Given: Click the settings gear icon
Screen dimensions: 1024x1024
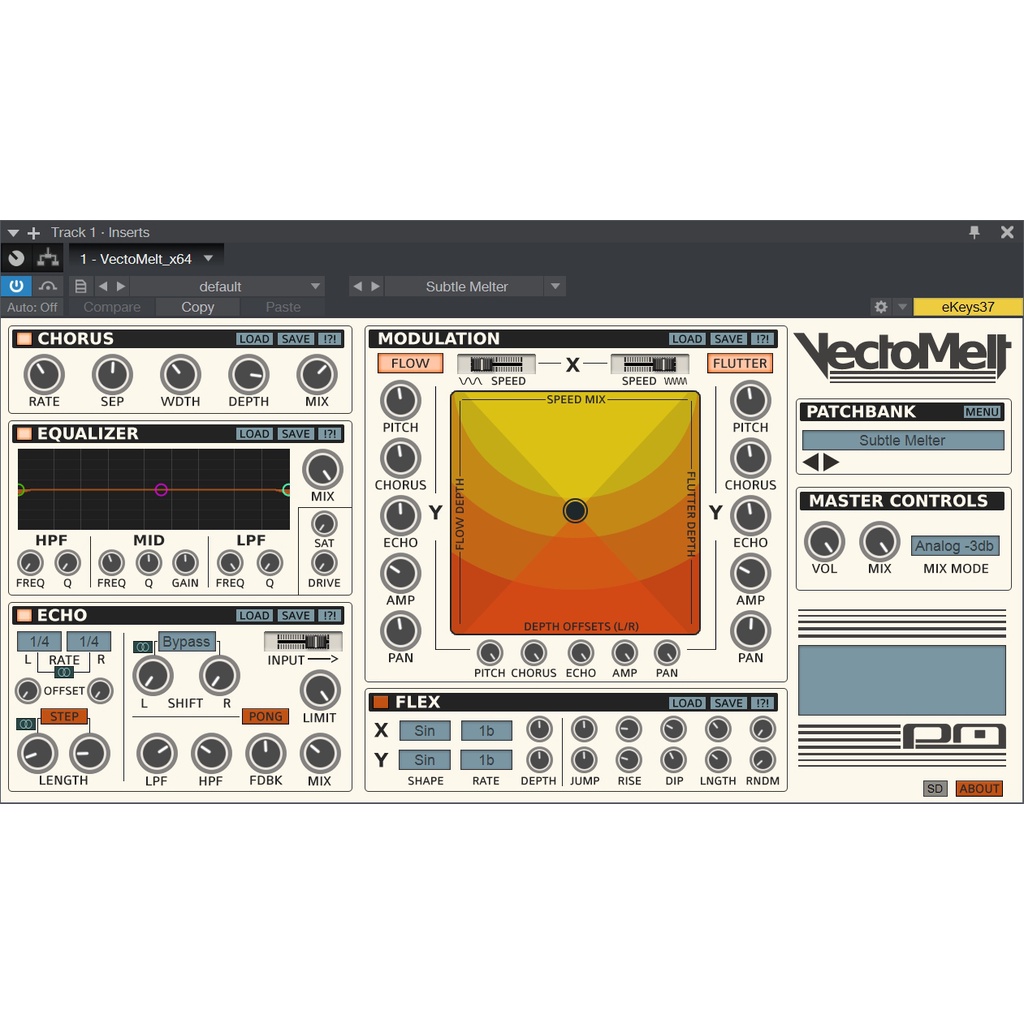Looking at the screenshot, I should coord(880,307).
